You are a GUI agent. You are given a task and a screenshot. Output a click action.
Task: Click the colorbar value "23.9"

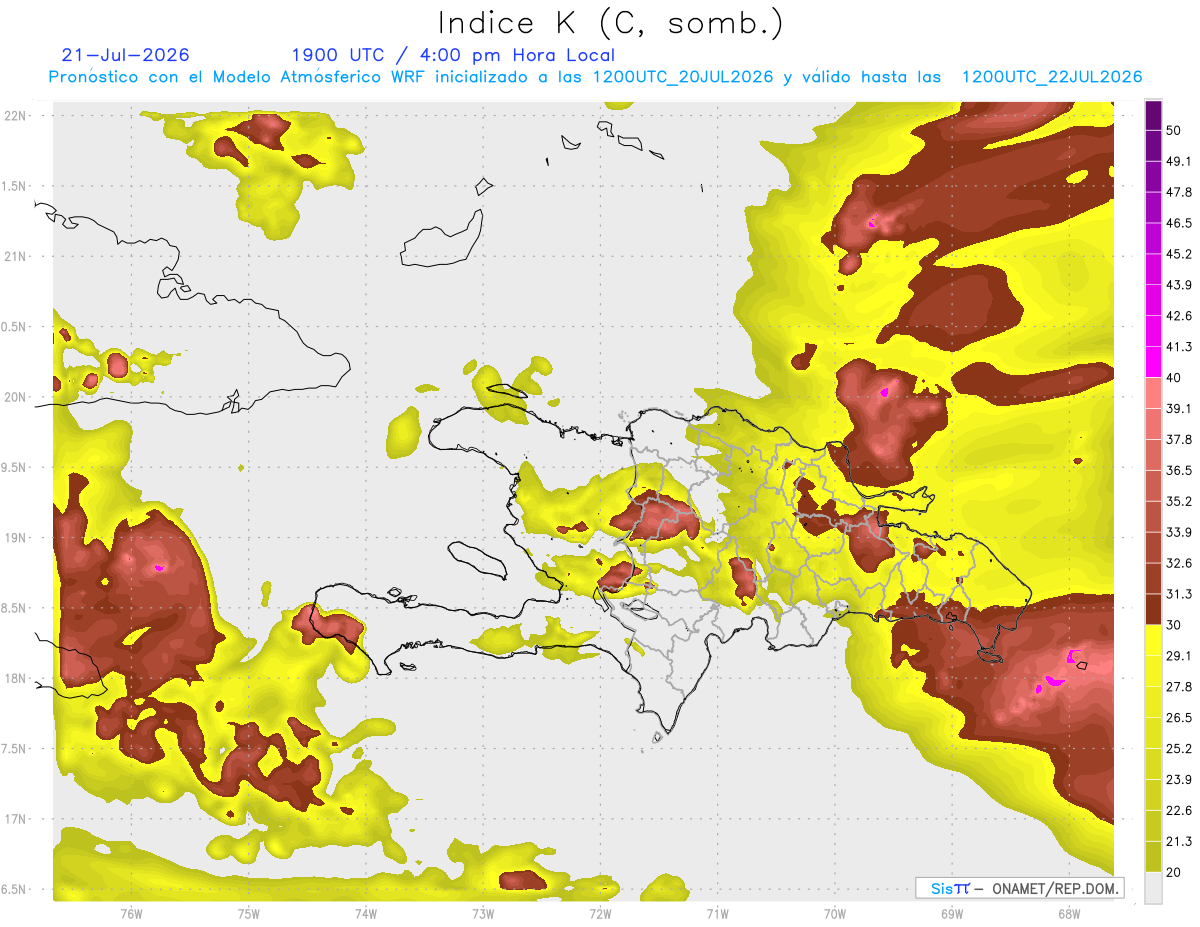[1179, 780]
